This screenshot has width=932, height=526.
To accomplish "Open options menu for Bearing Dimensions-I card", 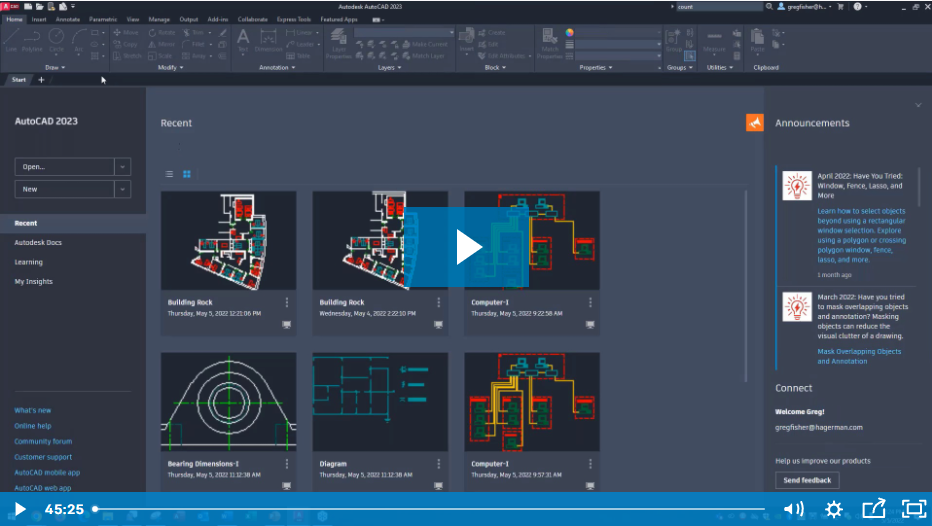I will [x=286, y=464].
